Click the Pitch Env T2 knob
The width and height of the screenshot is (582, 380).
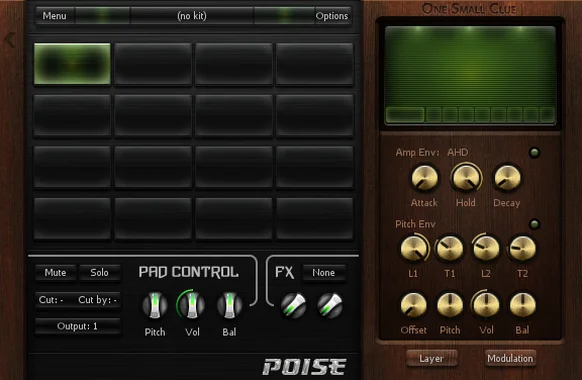522,248
